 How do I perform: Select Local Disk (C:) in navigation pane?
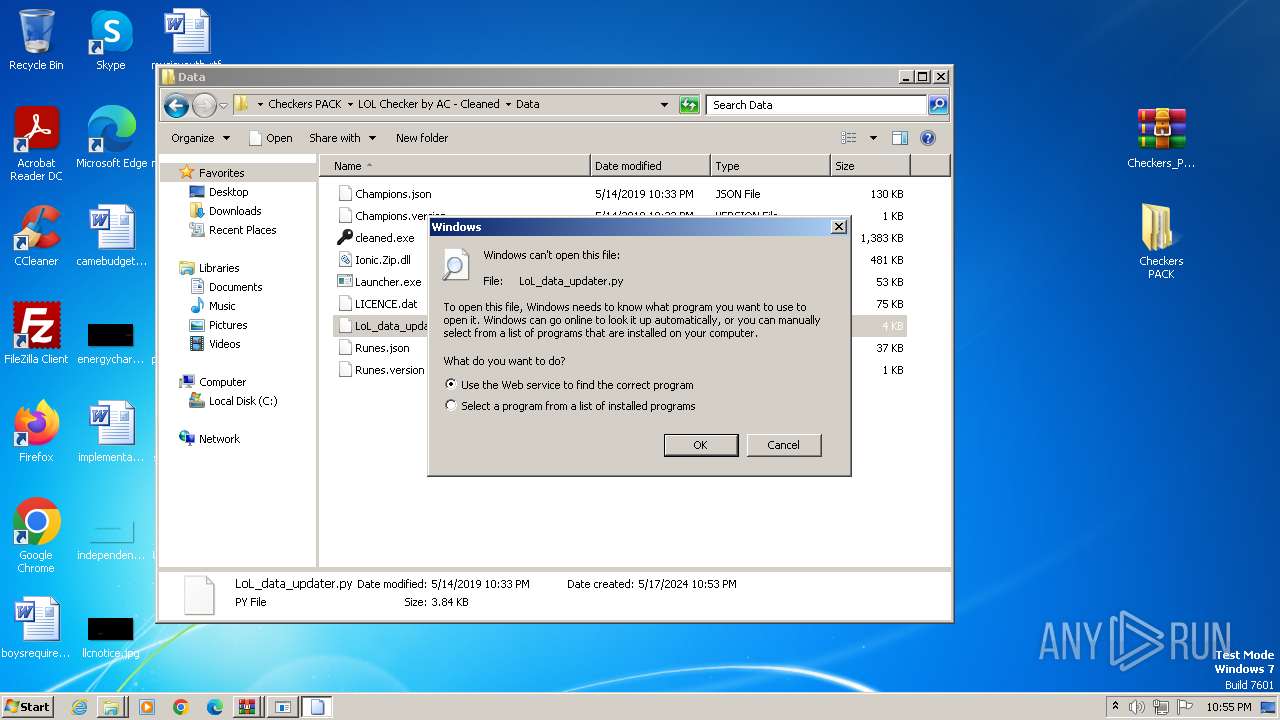tap(243, 401)
